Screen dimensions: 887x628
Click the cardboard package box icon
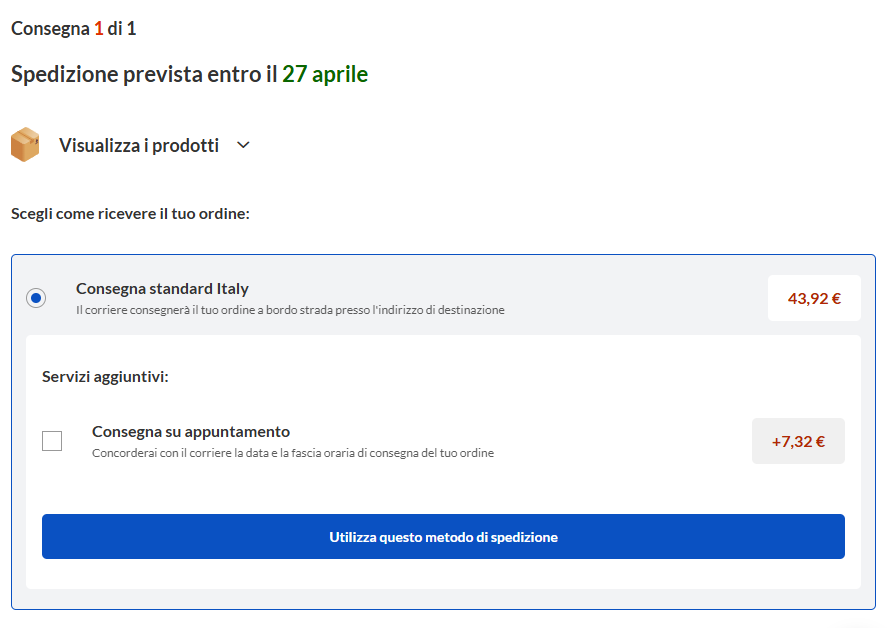(25, 145)
